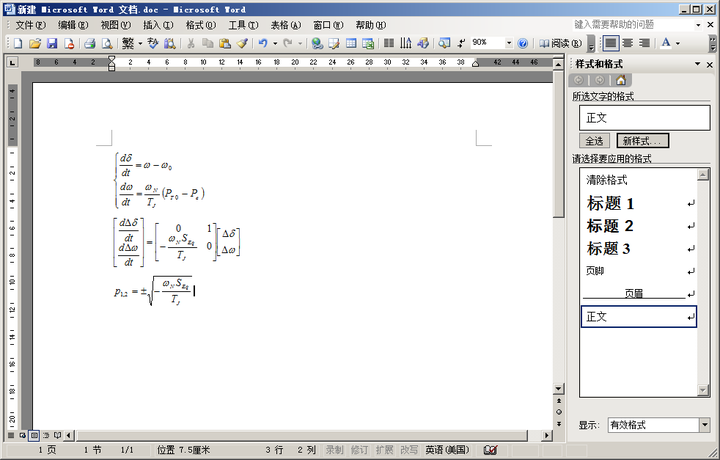Open the 表格 menu

click(x=286, y=25)
